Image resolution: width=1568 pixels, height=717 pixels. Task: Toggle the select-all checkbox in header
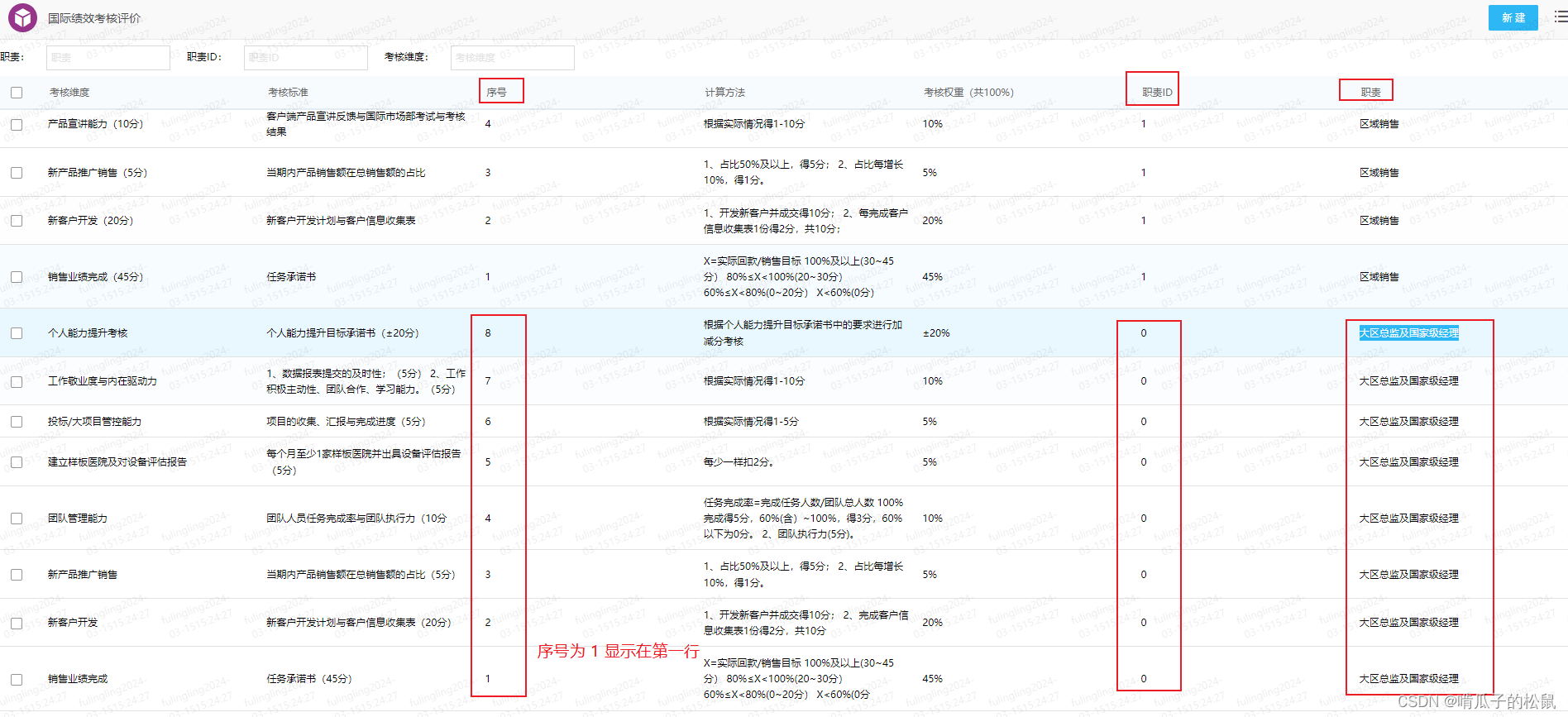click(x=17, y=93)
